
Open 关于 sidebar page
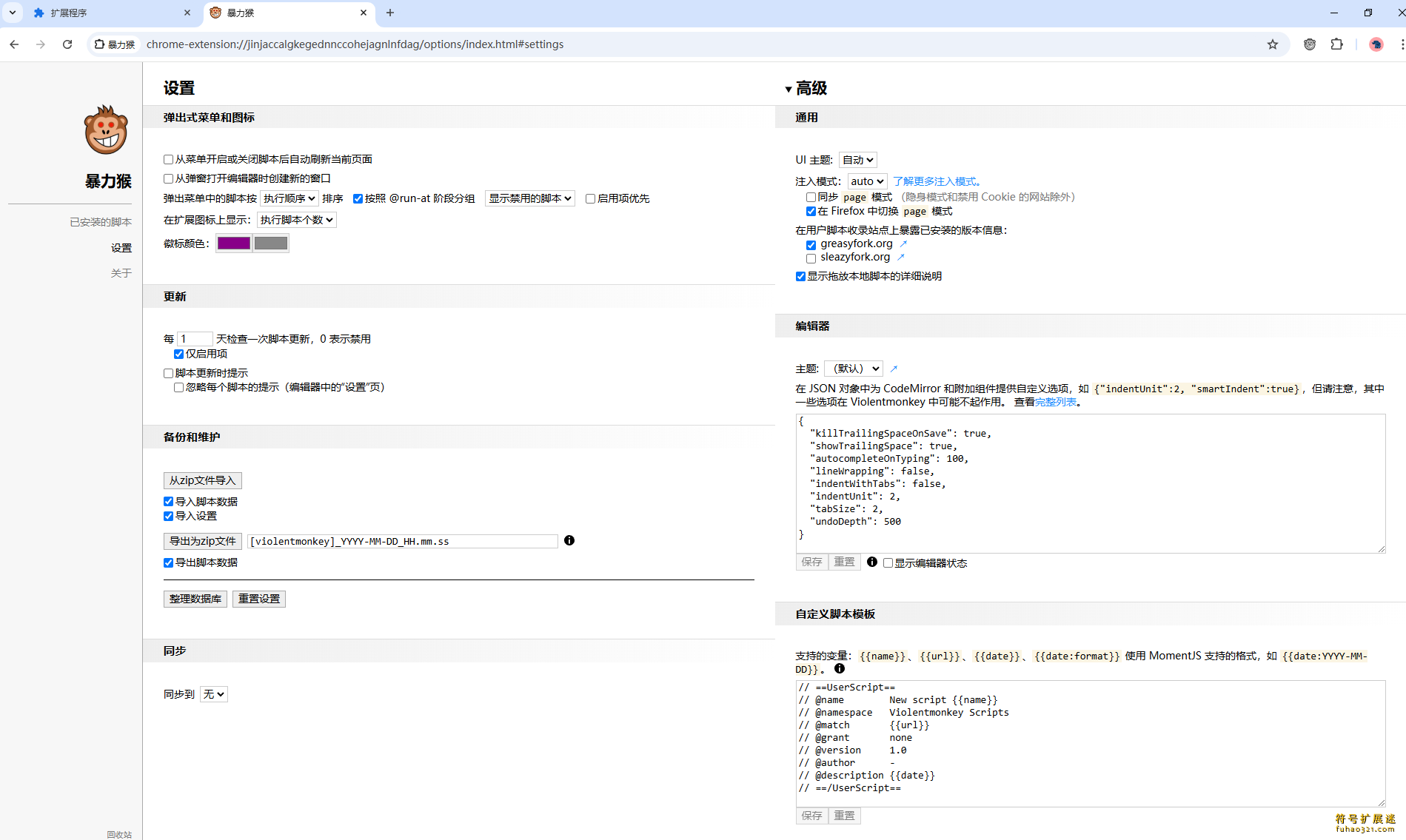click(x=121, y=273)
